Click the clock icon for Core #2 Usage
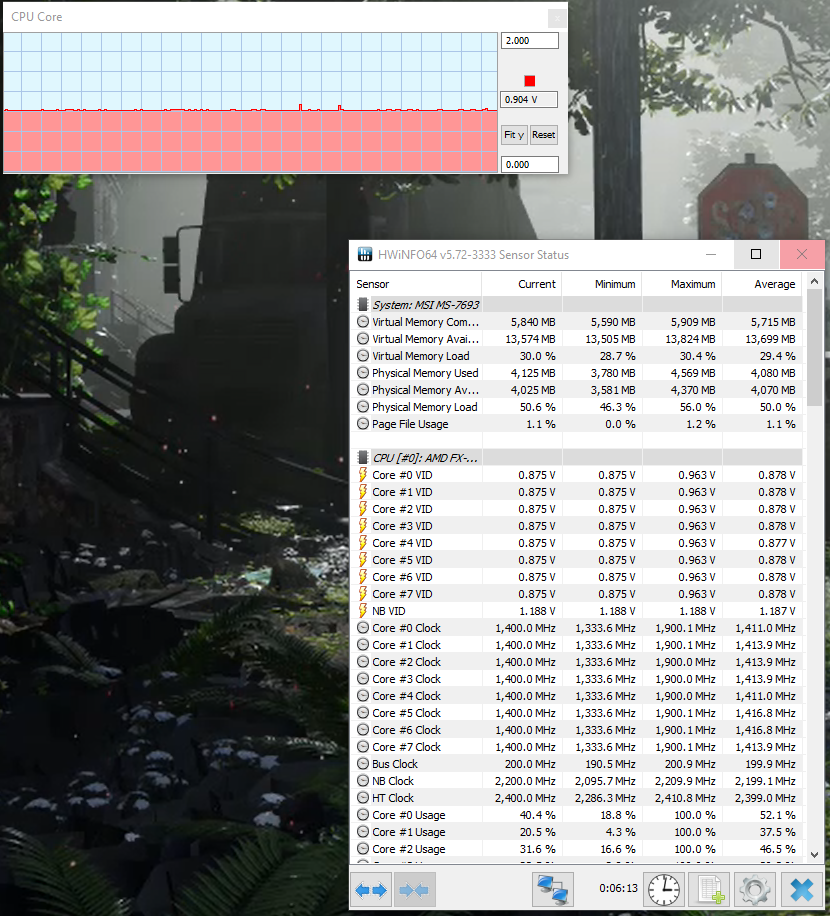The height and width of the screenshot is (916, 830). pyautogui.click(x=363, y=849)
